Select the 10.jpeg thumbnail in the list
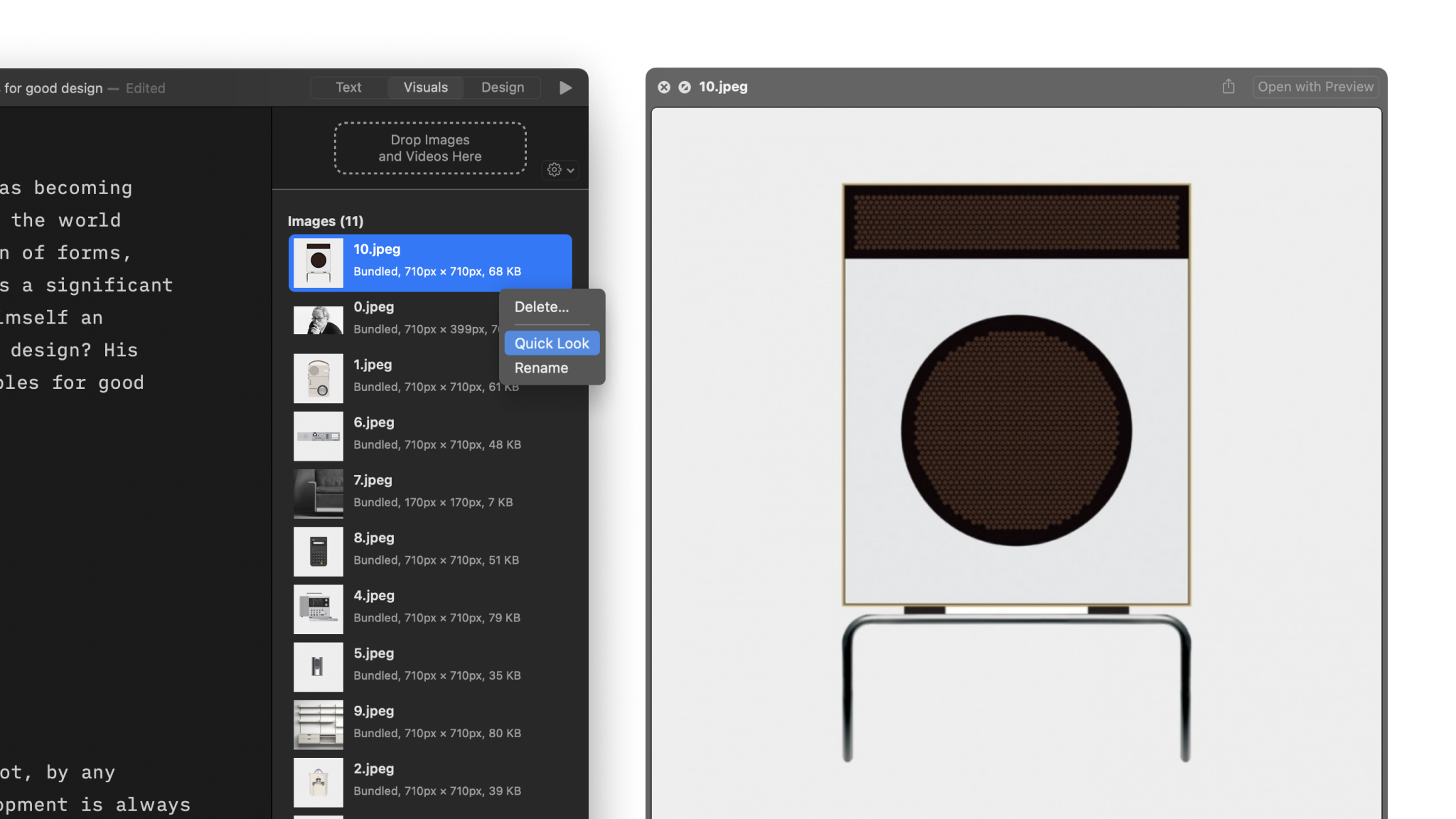1456x819 pixels. [318, 263]
